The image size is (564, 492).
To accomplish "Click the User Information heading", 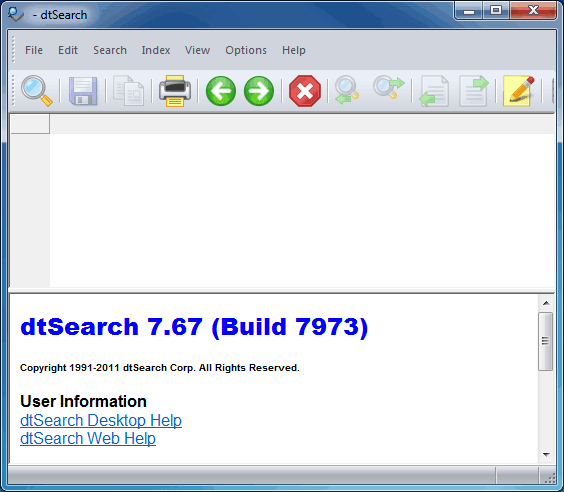I will (83, 401).
